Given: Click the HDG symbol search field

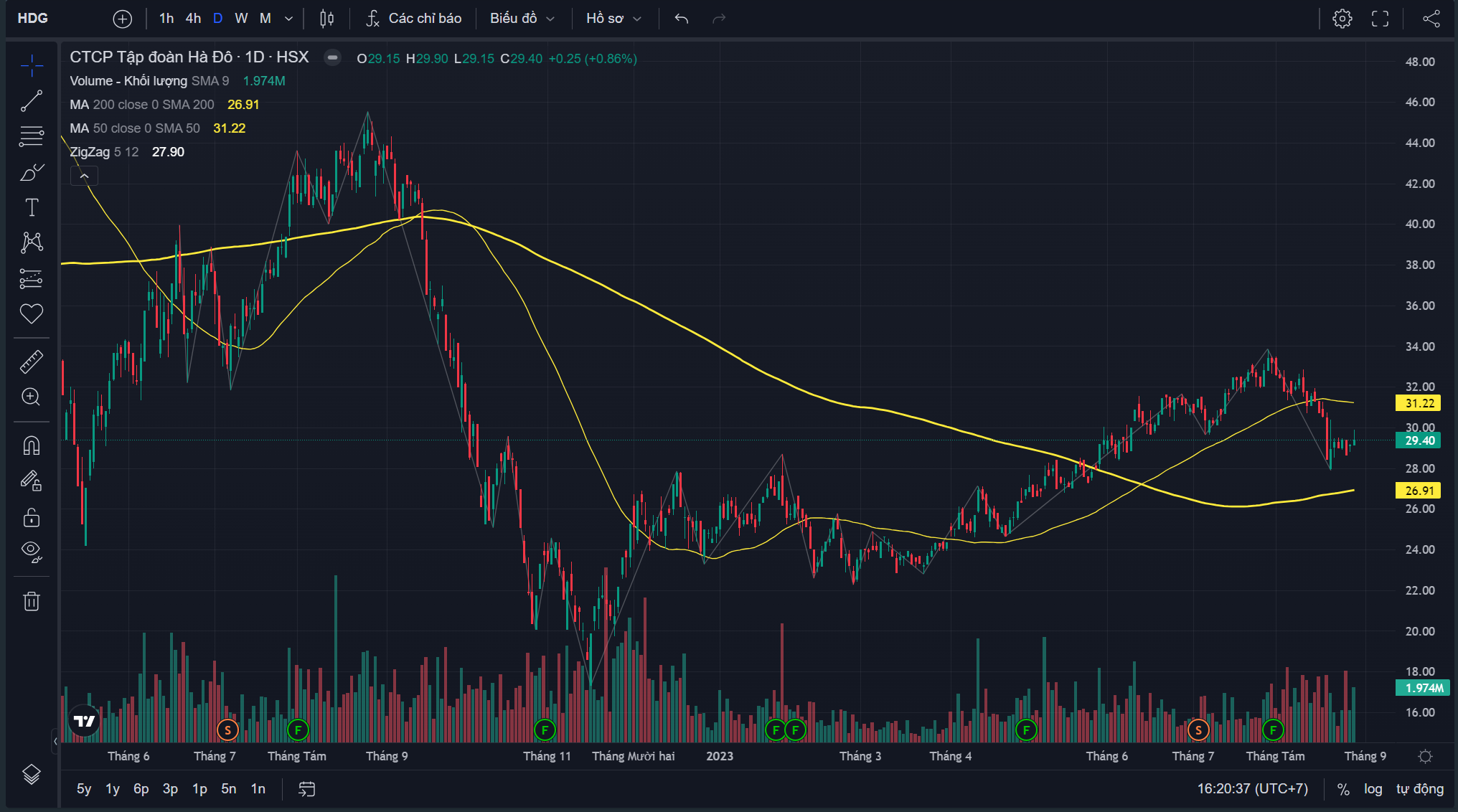Looking at the screenshot, I should [33, 19].
